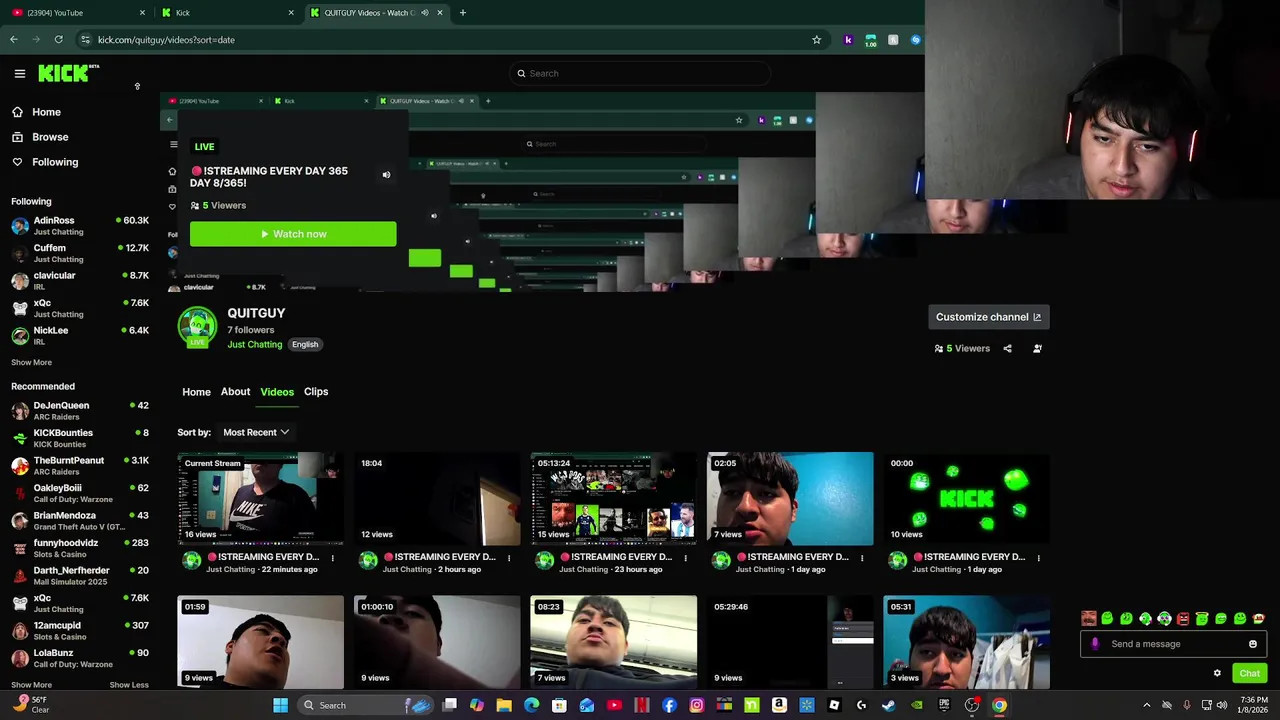The image size is (1280, 720).
Task: Expand Show more following channels
Action: tap(31, 363)
